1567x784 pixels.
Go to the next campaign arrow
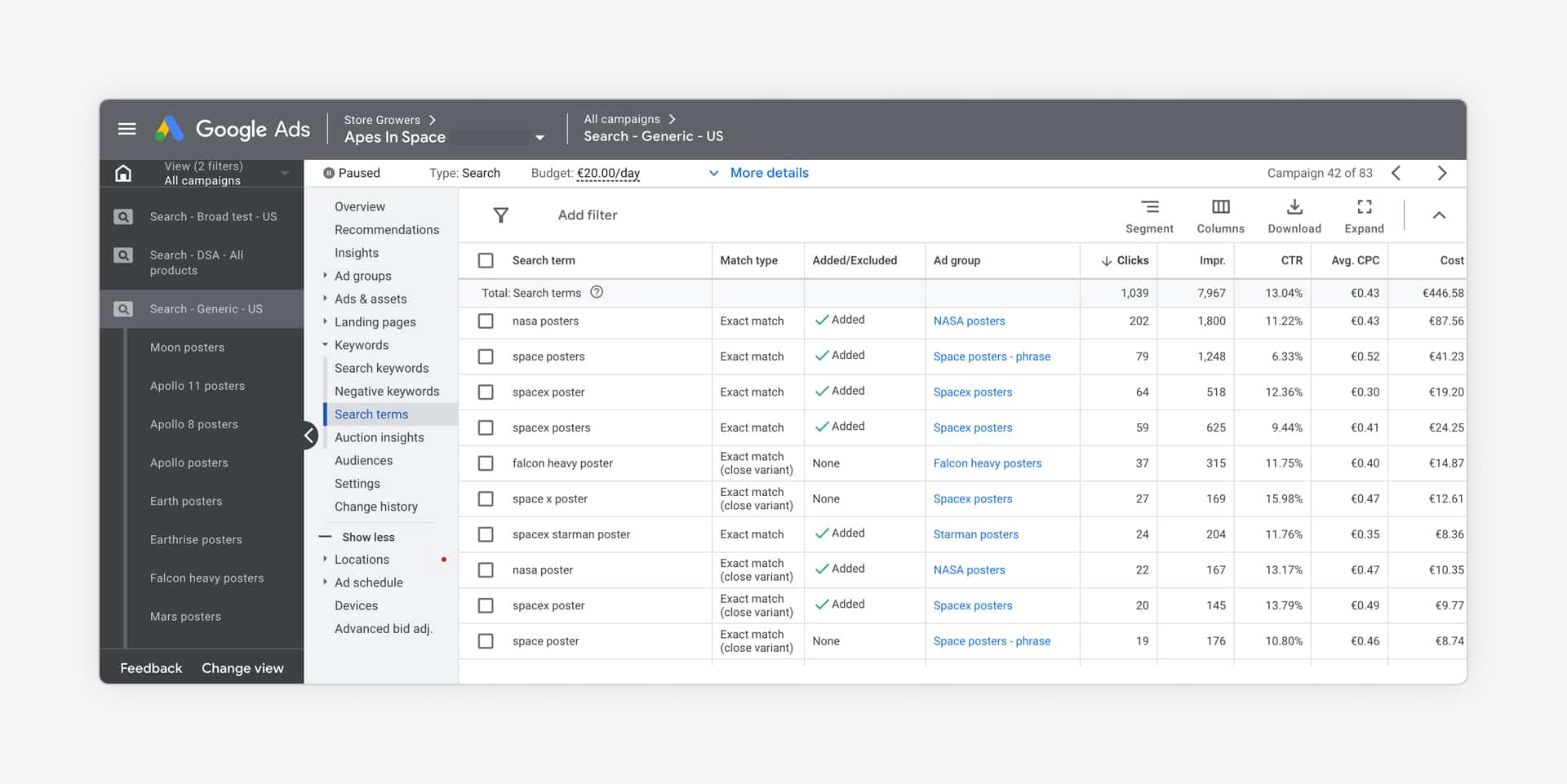click(1441, 173)
